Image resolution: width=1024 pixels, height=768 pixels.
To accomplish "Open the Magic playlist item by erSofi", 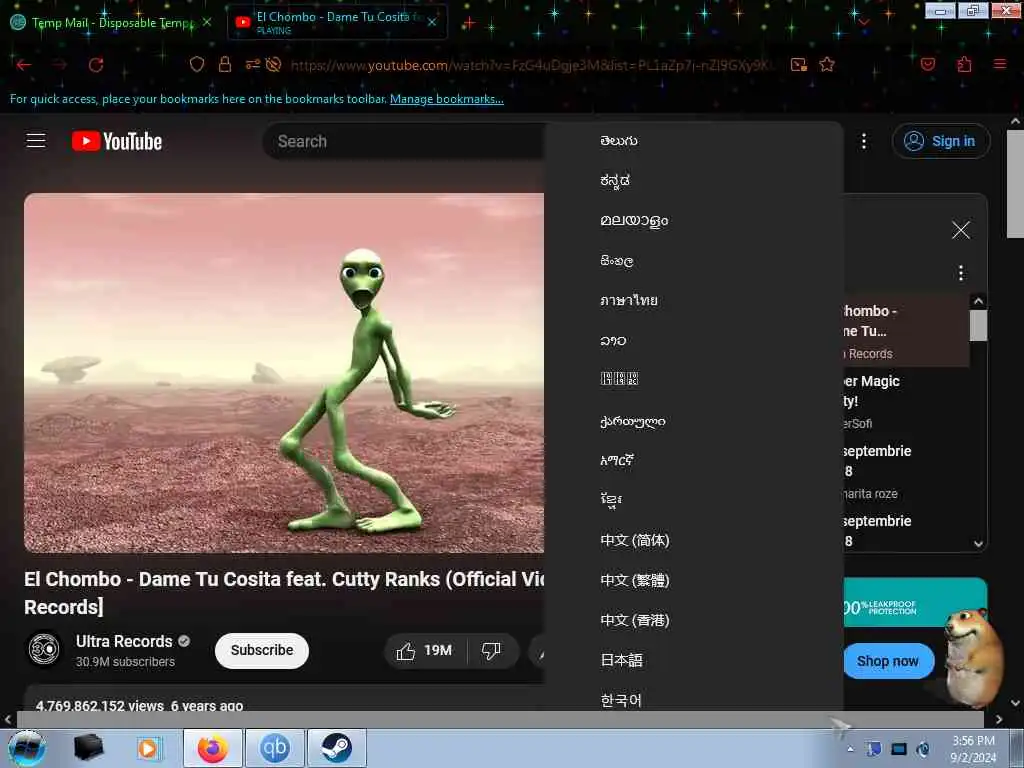I will [906, 402].
